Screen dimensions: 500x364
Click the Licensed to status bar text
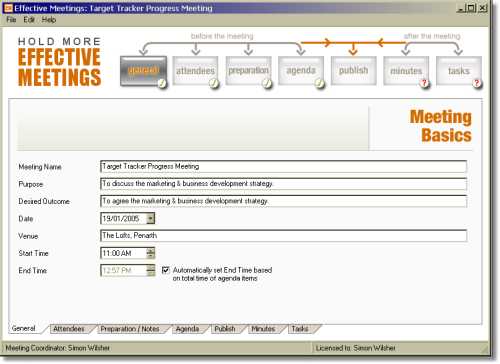tap(356, 348)
